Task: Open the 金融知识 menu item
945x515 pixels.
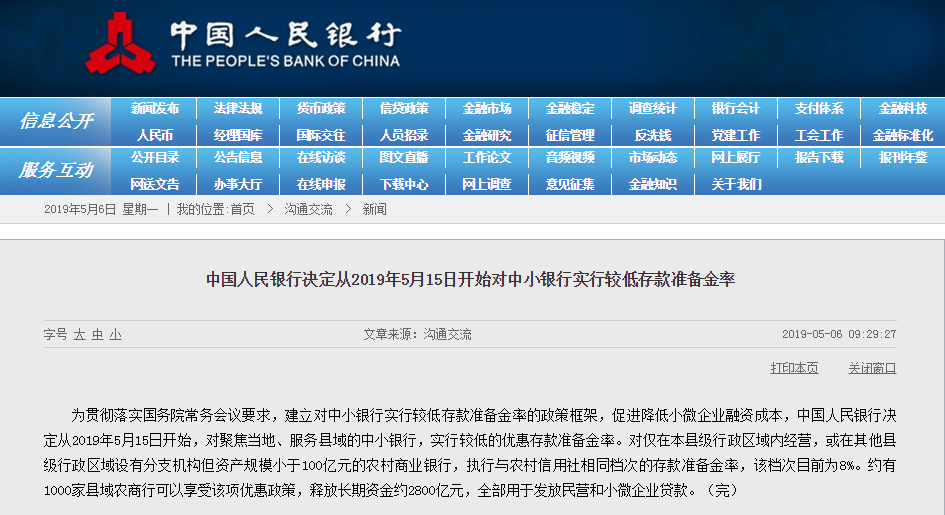Action: (653, 184)
